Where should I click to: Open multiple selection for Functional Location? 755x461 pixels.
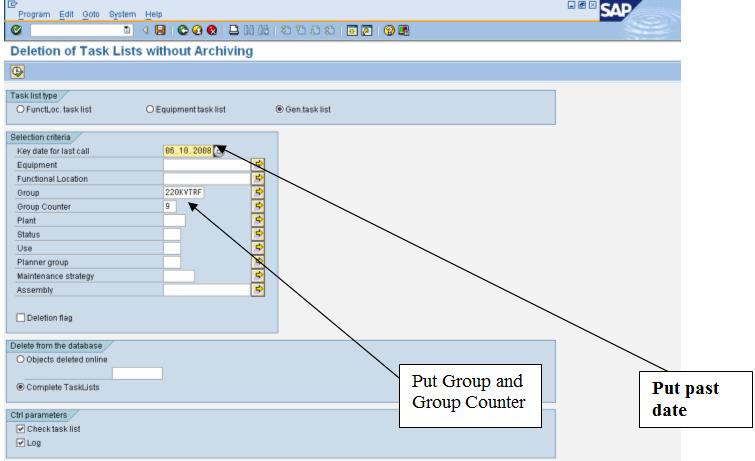coord(258,178)
